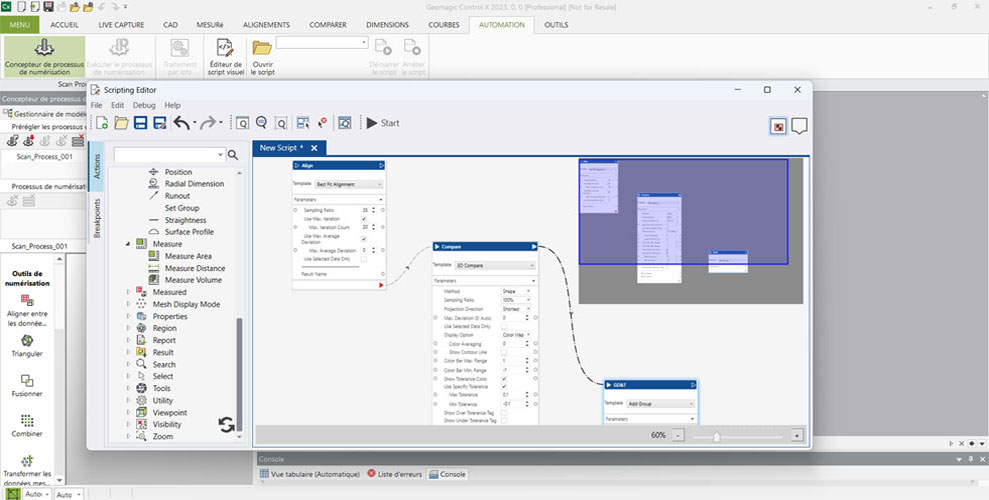The width and height of the screenshot is (989, 500).
Task: Switch to the ALIGNEMENTS ribbon tab
Action: click(x=266, y=25)
